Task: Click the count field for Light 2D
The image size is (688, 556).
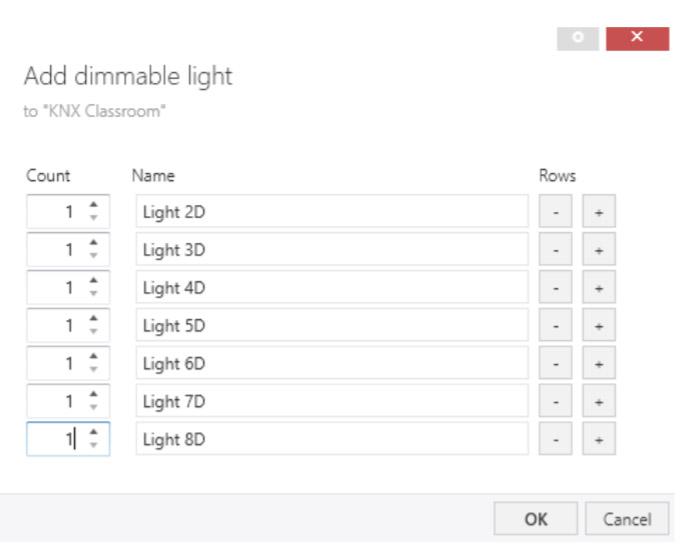Action: point(56,212)
